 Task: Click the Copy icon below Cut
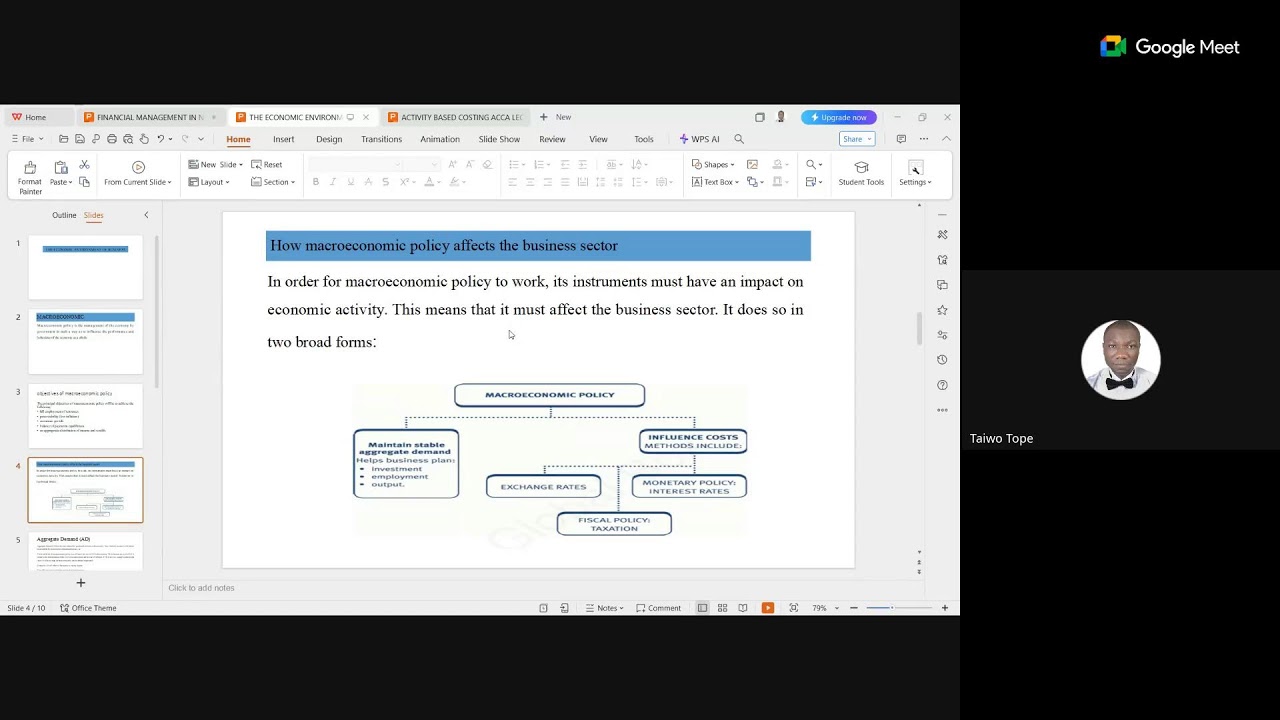[84, 182]
